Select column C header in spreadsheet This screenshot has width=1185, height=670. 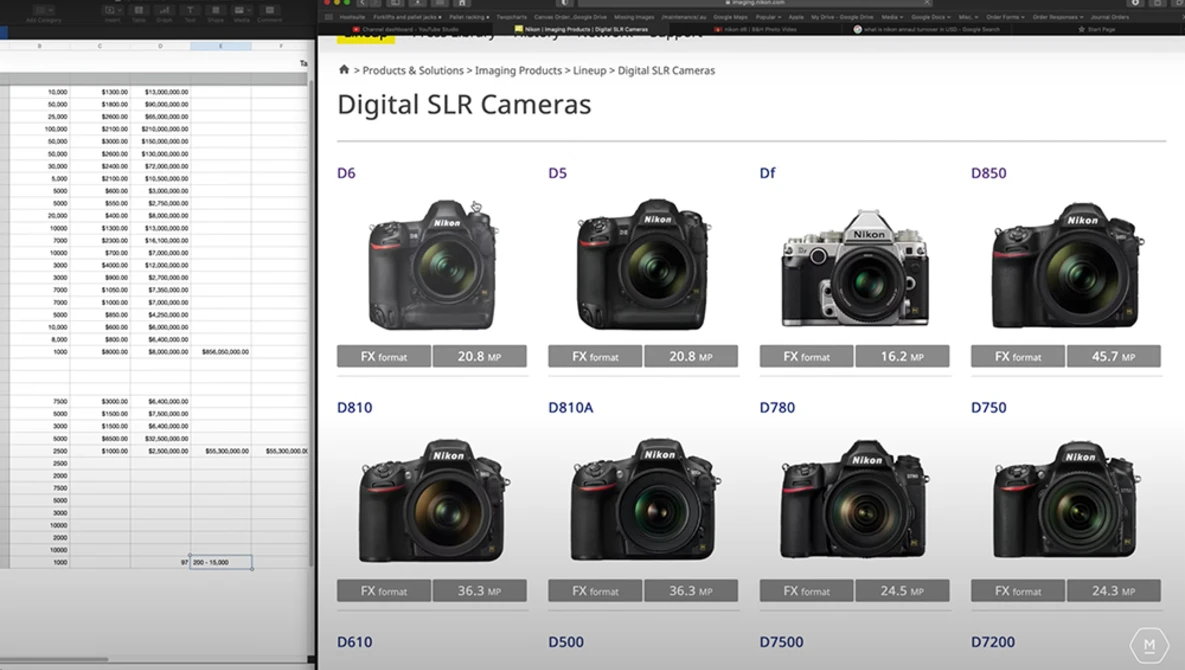(x=100, y=46)
